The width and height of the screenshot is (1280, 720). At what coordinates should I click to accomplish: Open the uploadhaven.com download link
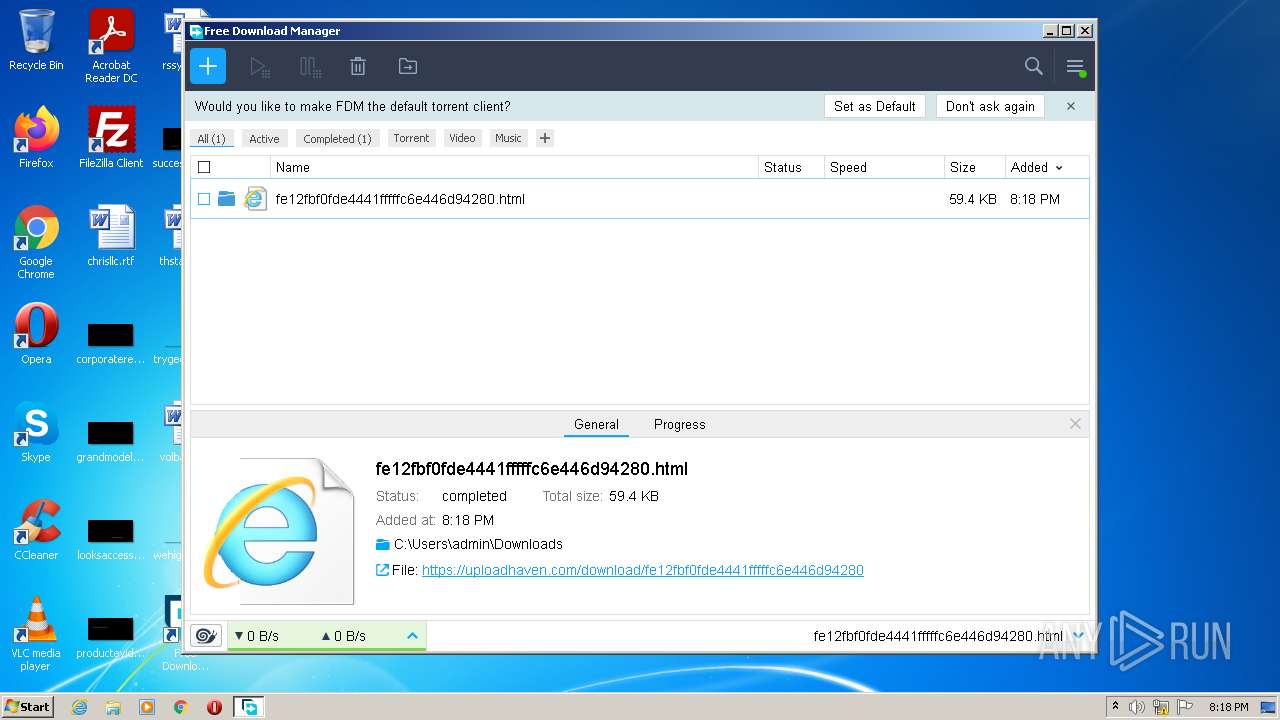point(643,570)
